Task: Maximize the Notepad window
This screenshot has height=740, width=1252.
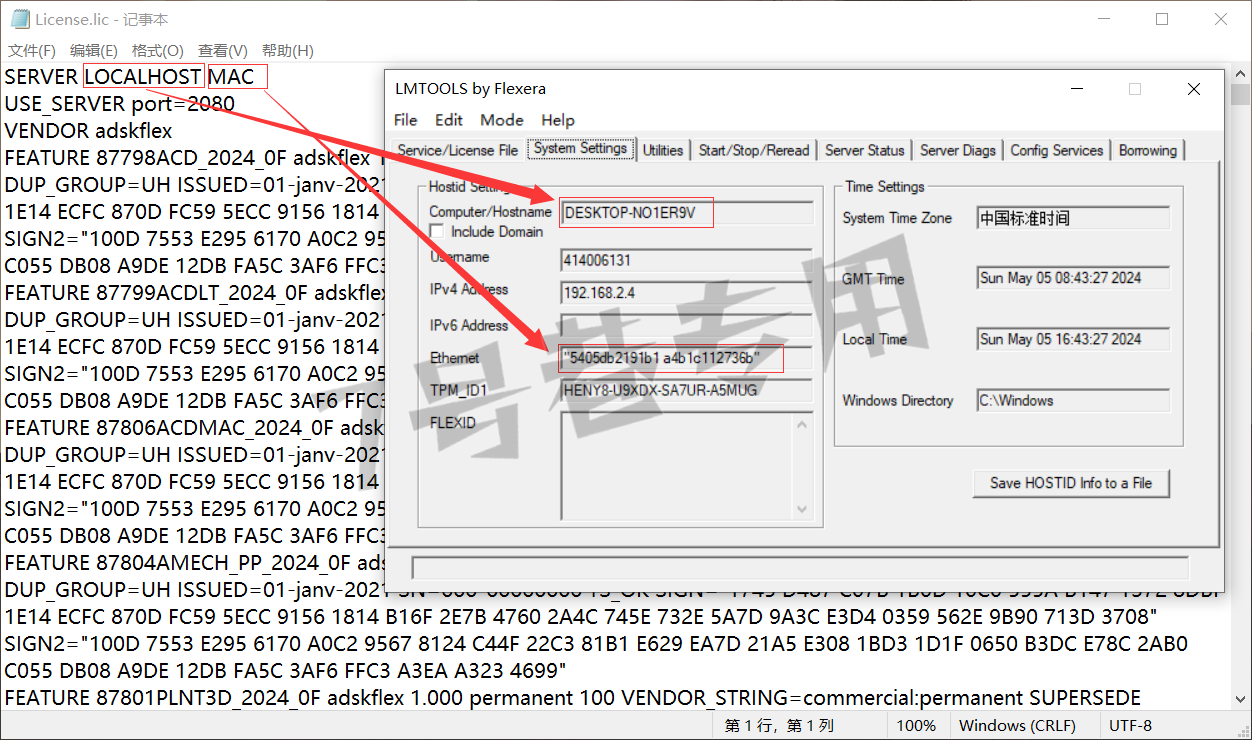Action: 1162,19
